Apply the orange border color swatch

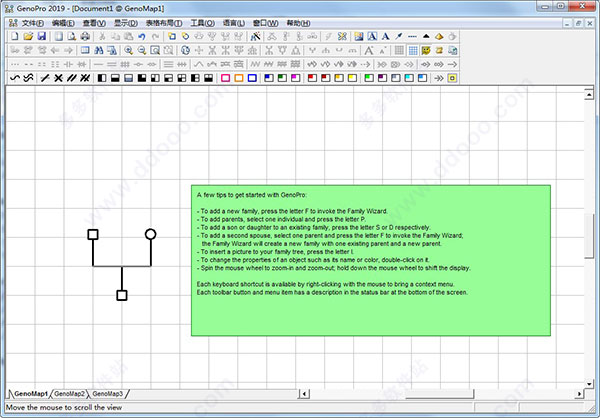[239, 78]
